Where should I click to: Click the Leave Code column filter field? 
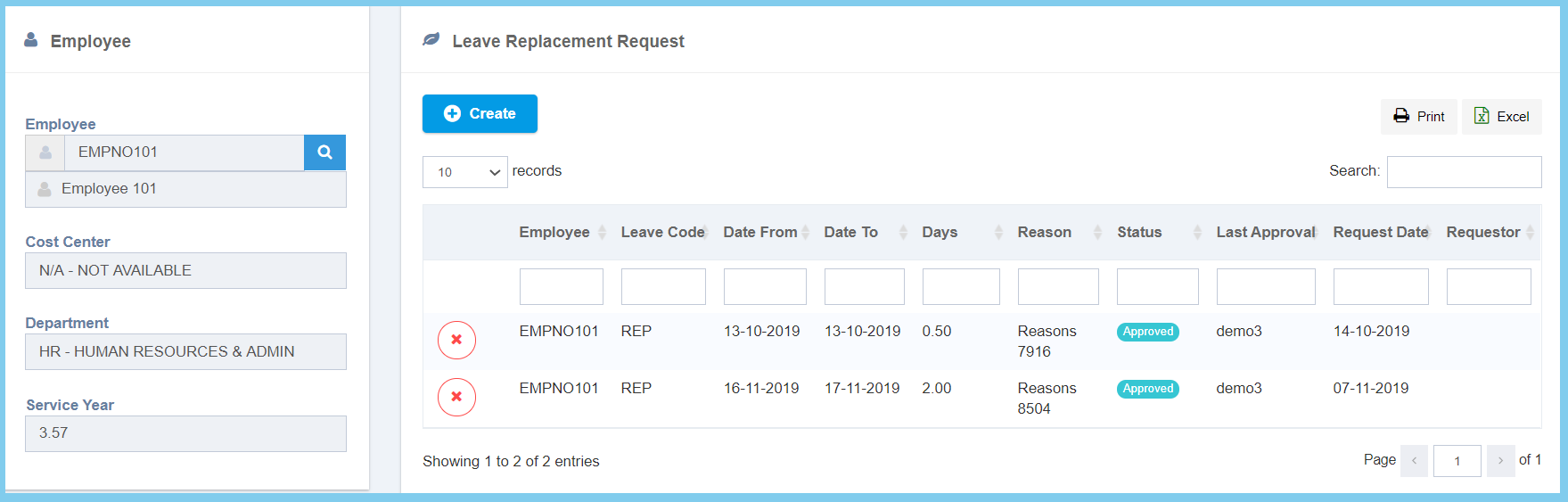(x=663, y=287)
